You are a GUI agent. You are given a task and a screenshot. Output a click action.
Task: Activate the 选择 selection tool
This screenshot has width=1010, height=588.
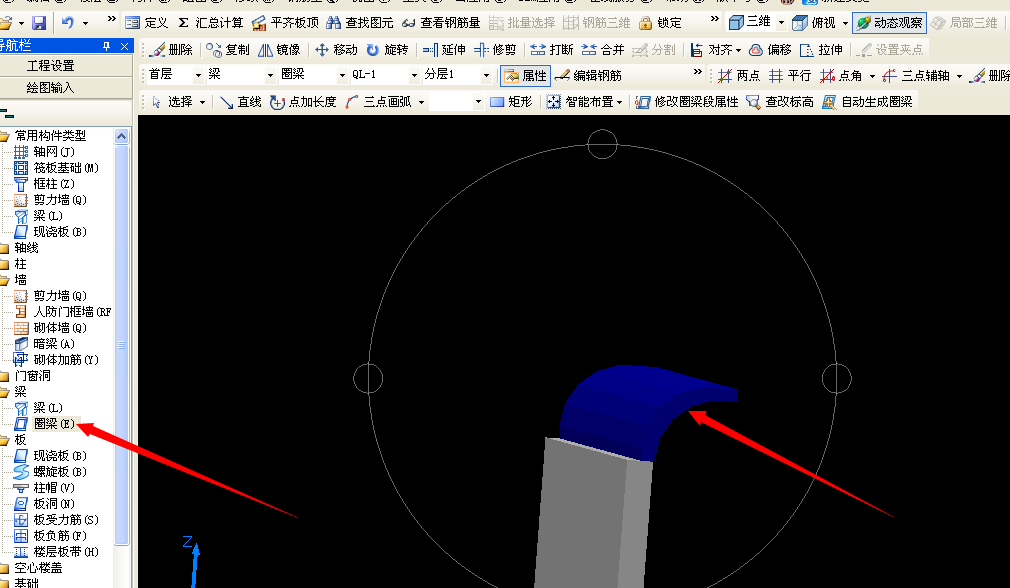pos(172,102)
